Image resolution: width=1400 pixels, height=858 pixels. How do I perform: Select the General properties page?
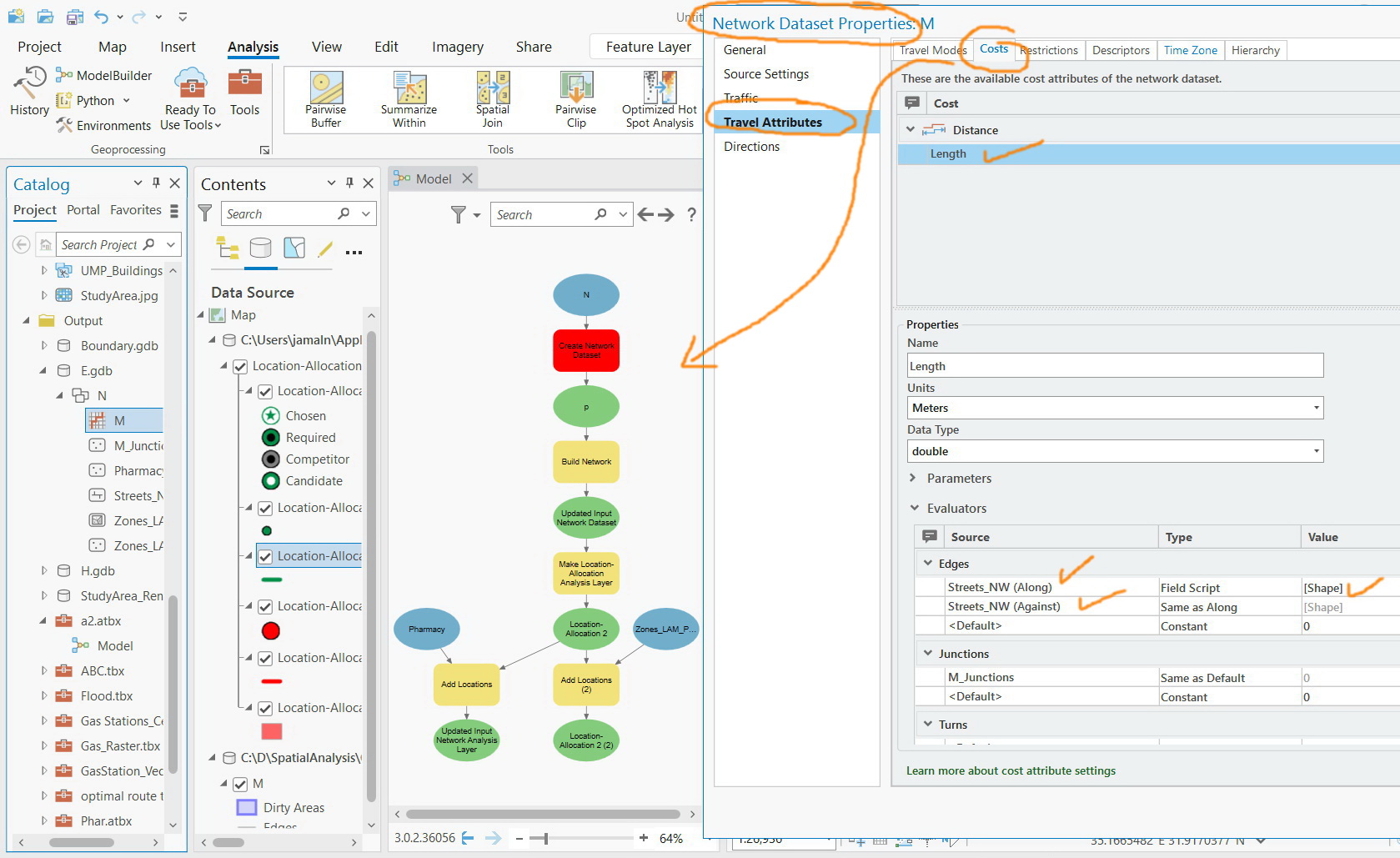point(744,50)
